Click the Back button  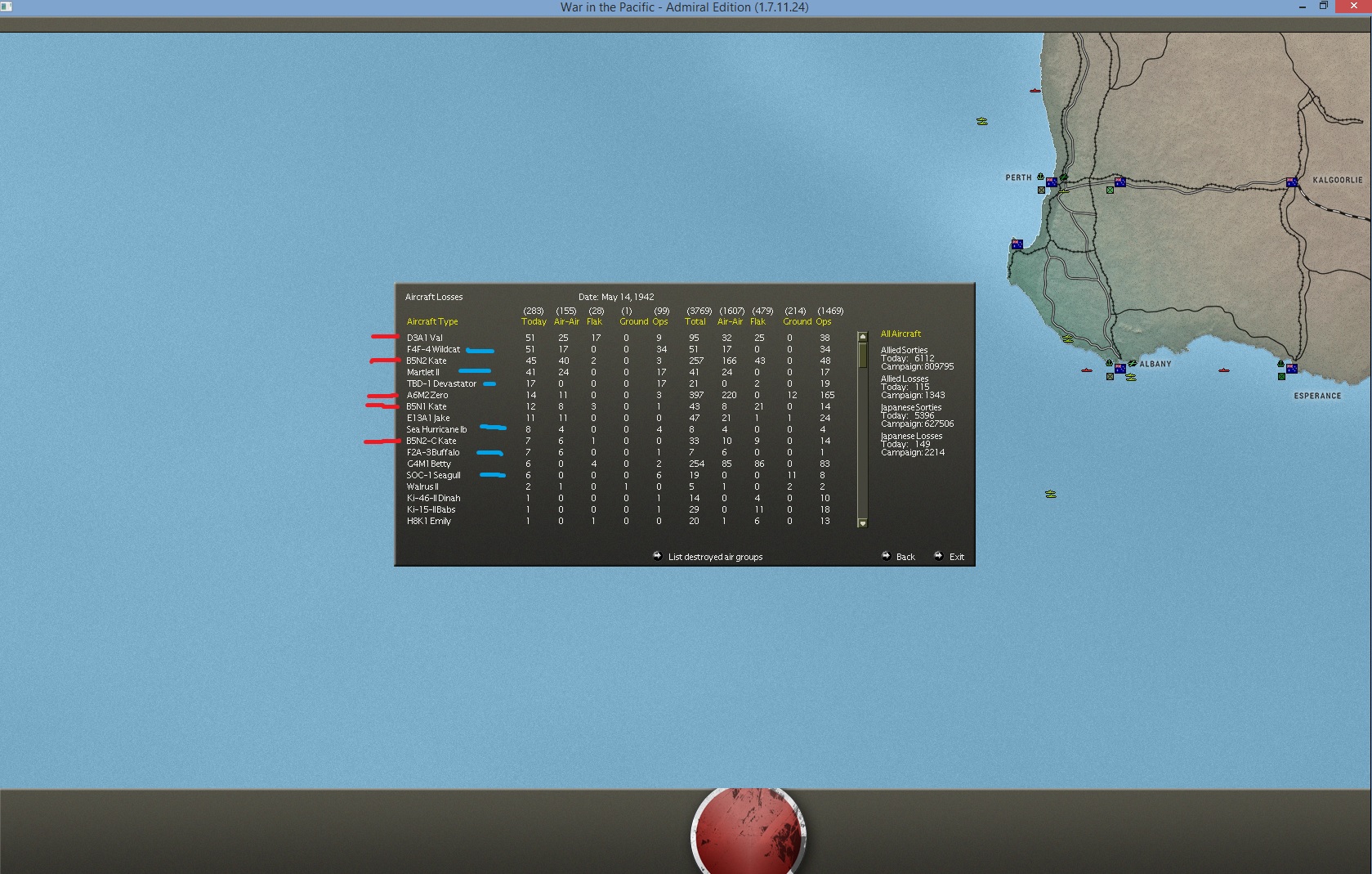905,557
